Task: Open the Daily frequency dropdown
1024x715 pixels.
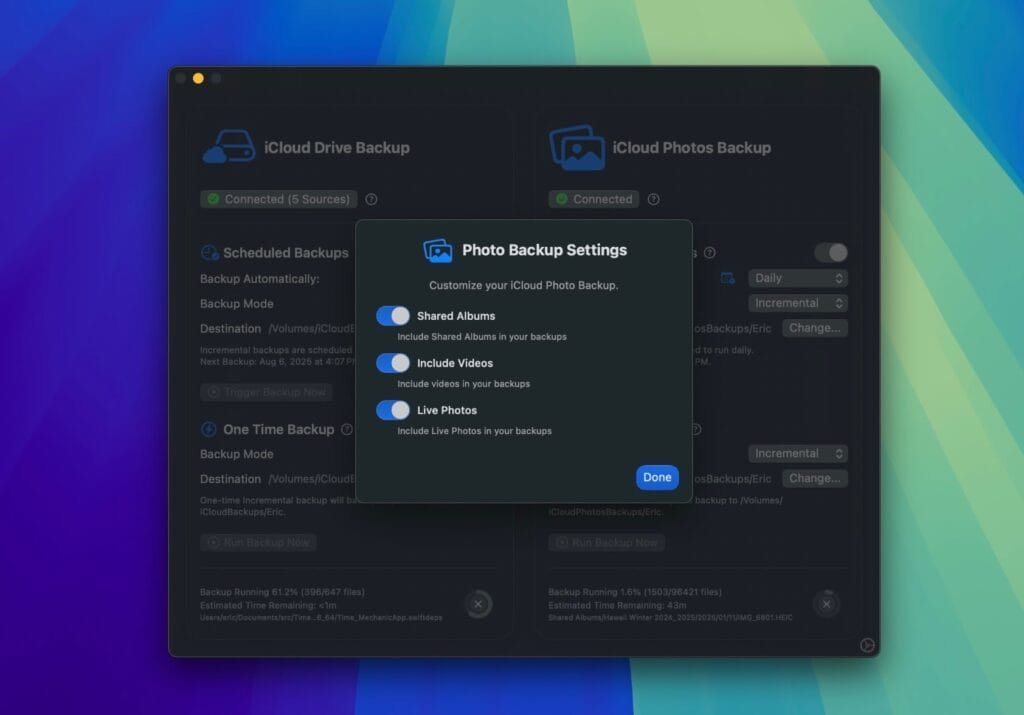Action: click(x=798, y=278)
